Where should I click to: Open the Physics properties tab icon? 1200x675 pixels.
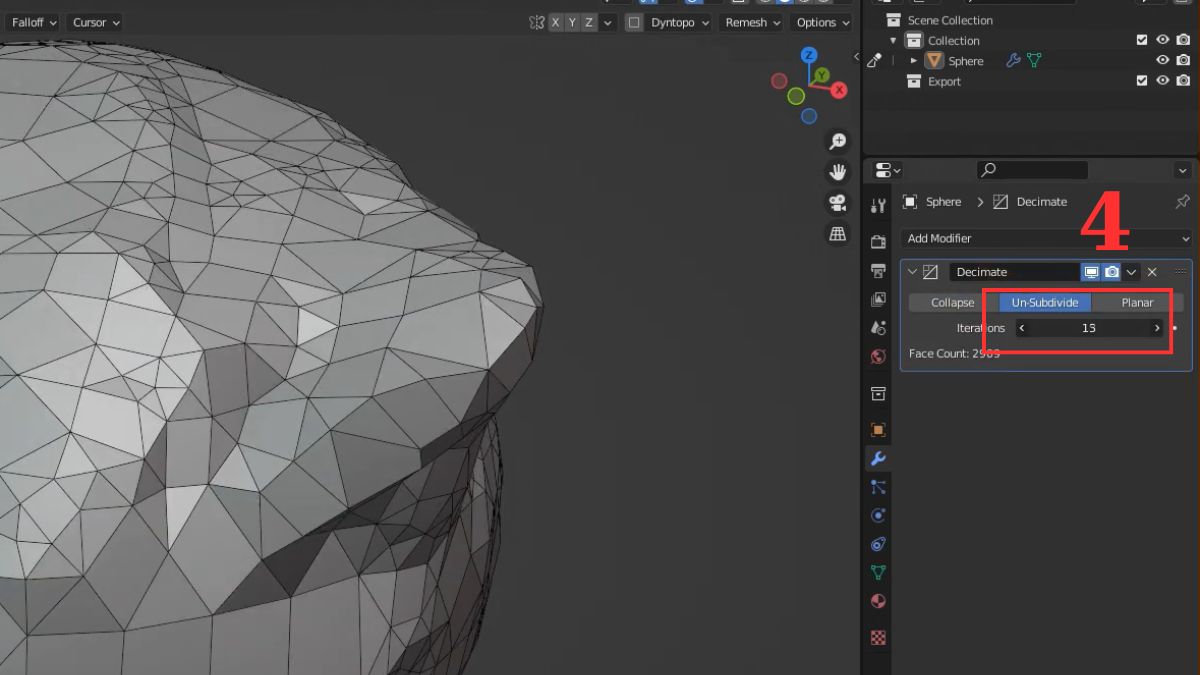coord(878,516)
